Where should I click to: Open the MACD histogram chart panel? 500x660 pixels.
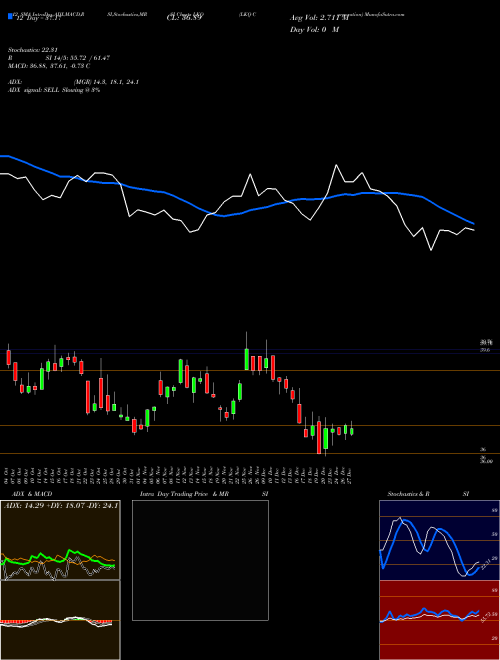click(60, 620)
